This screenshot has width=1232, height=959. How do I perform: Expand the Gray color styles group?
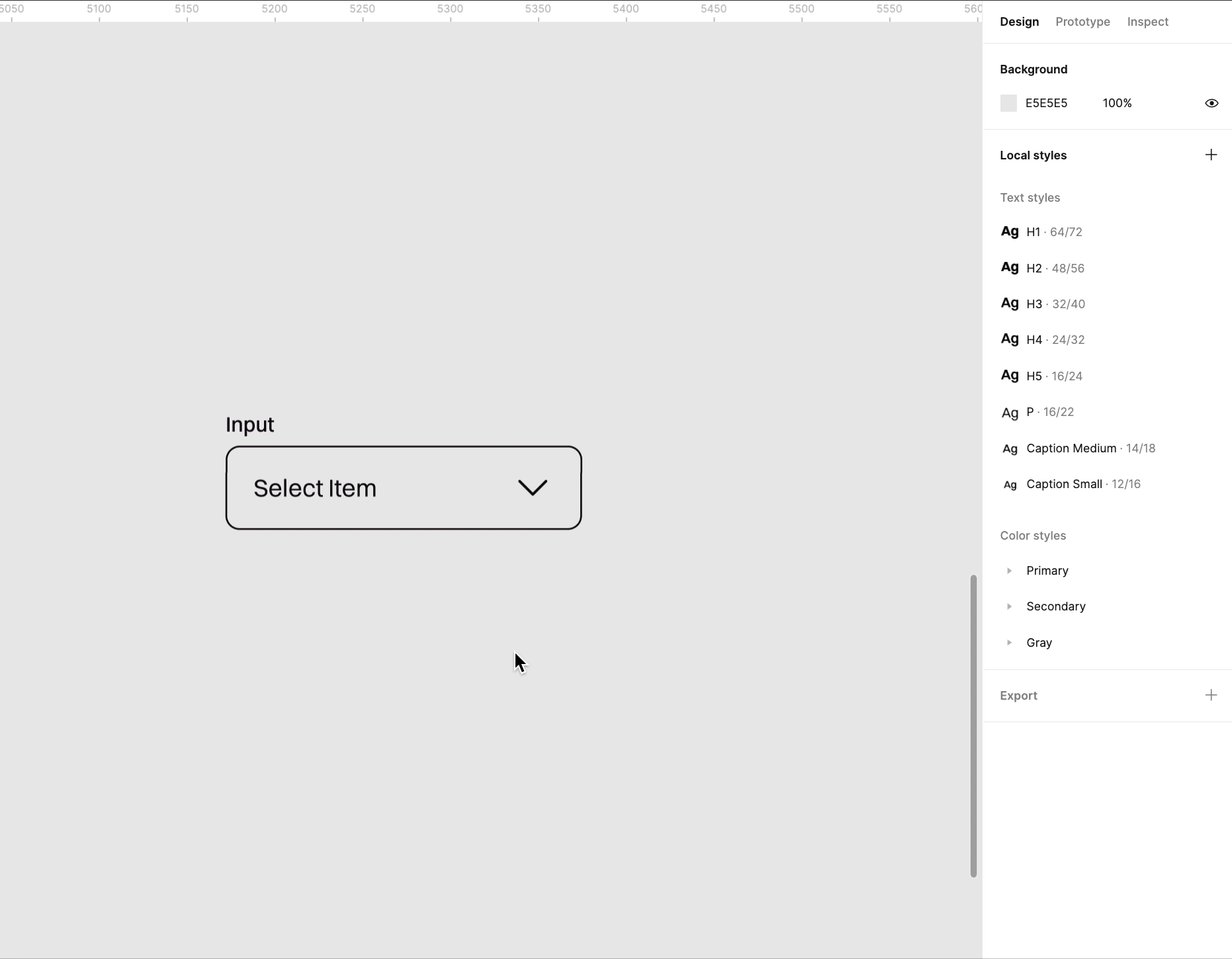click(x=1009, y=643)
